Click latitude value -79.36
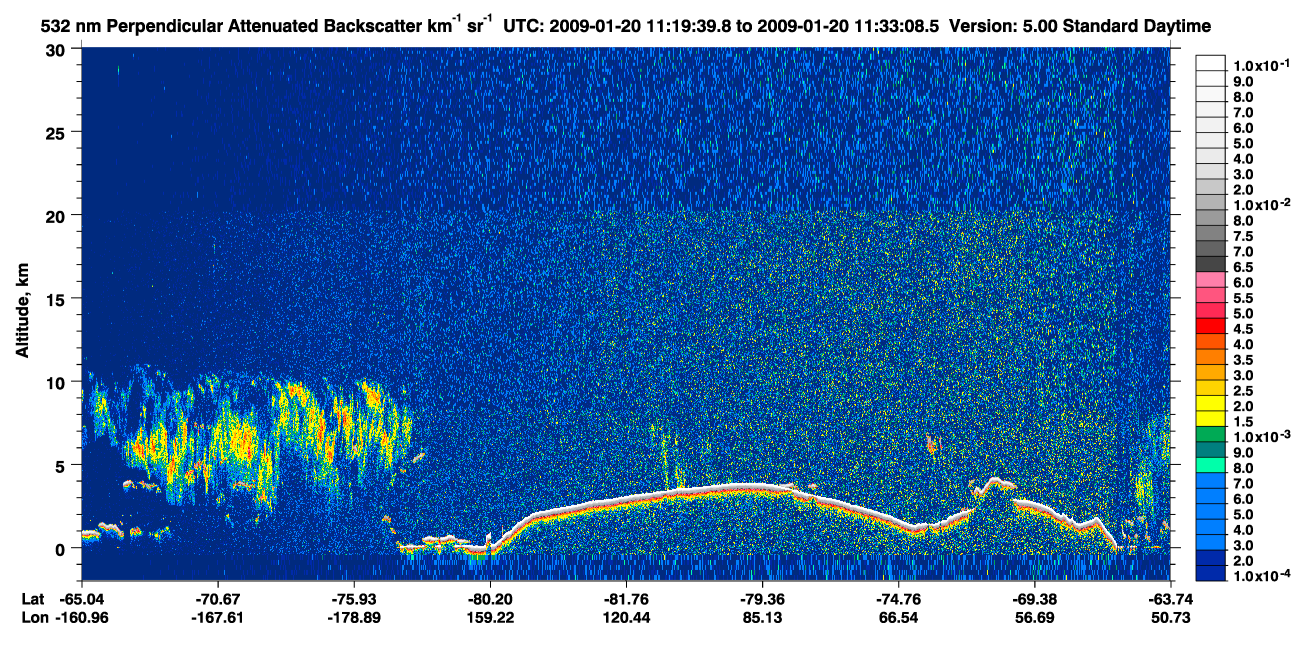 (762, 599)
